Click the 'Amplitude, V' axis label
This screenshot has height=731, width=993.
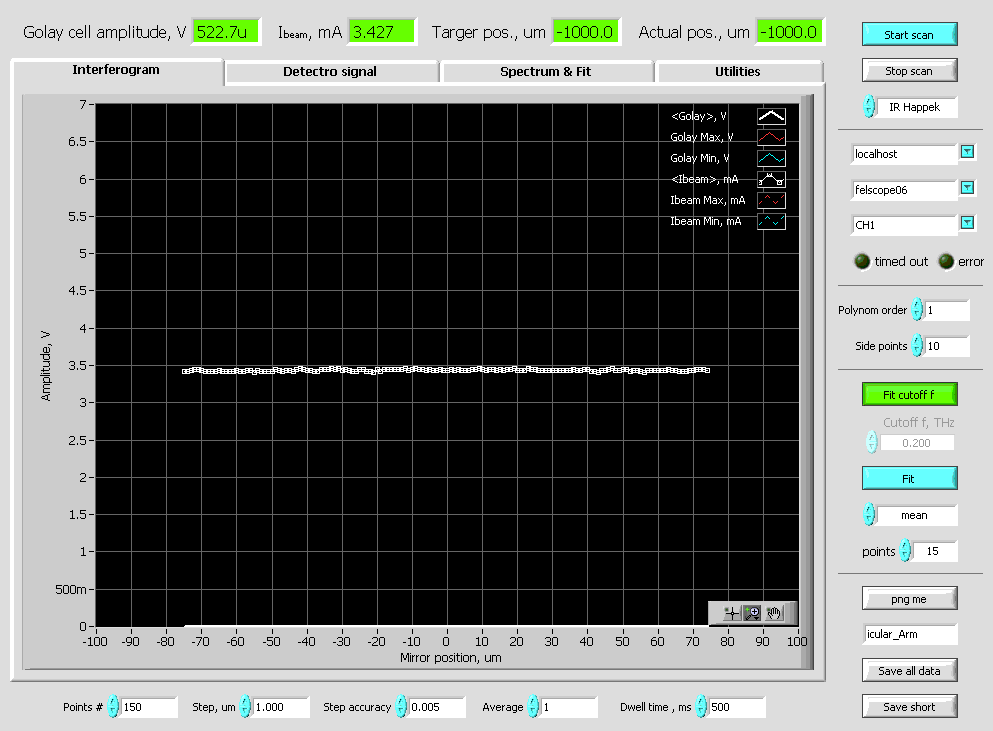click(x=46, y=366)
